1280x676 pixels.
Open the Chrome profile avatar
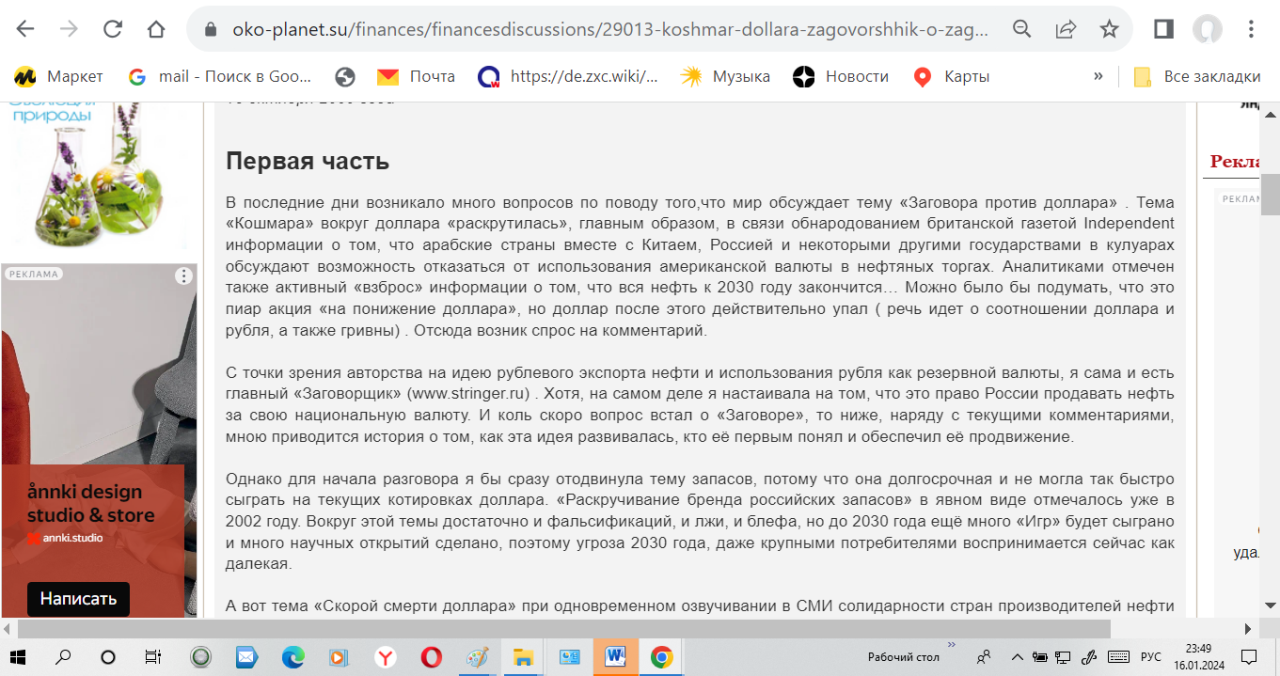tap(1207, 29)
